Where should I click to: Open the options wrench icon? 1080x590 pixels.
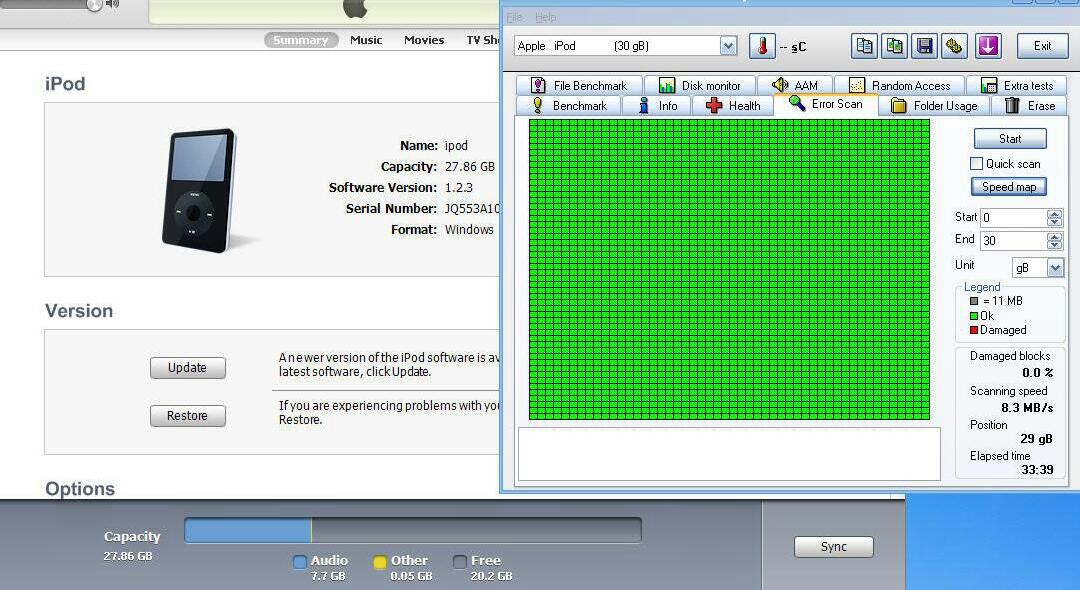(955, 46)
